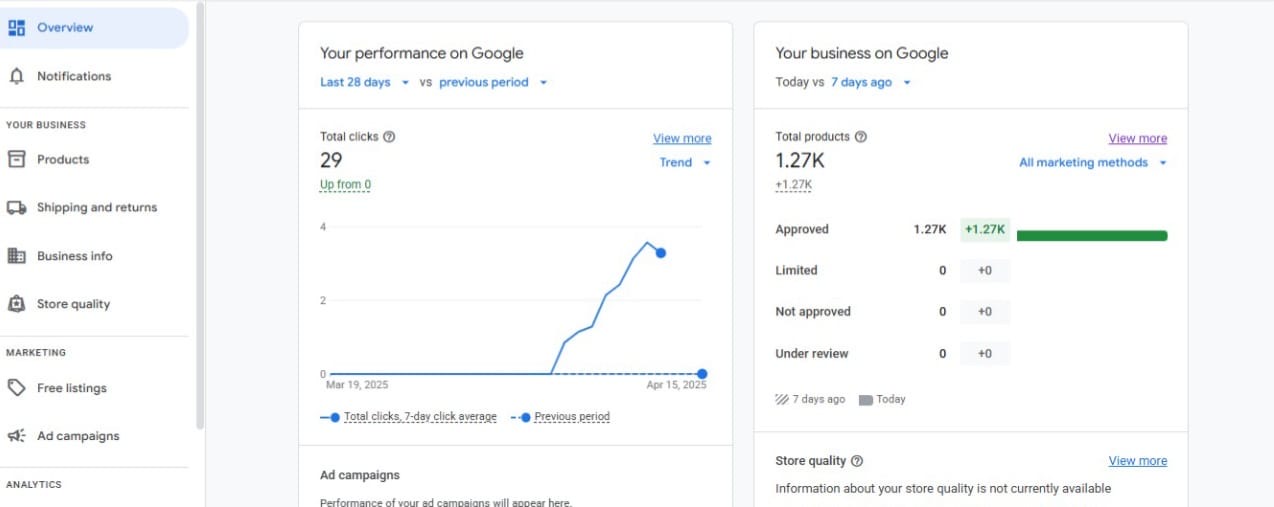The image size is (1274, 507).
Task: Click the Total clicks help icon
Action: coord(389,137)
